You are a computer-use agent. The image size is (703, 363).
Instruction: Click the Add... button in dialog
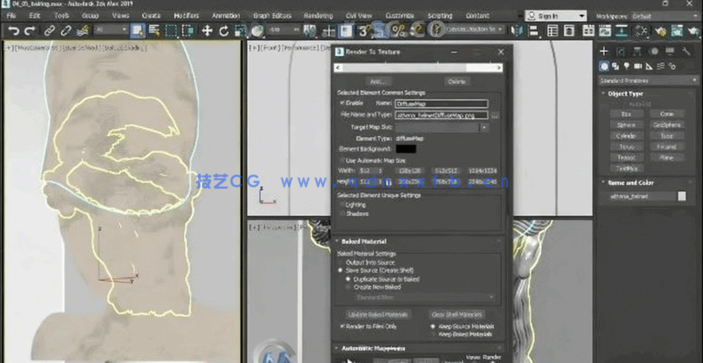(378, 82)
